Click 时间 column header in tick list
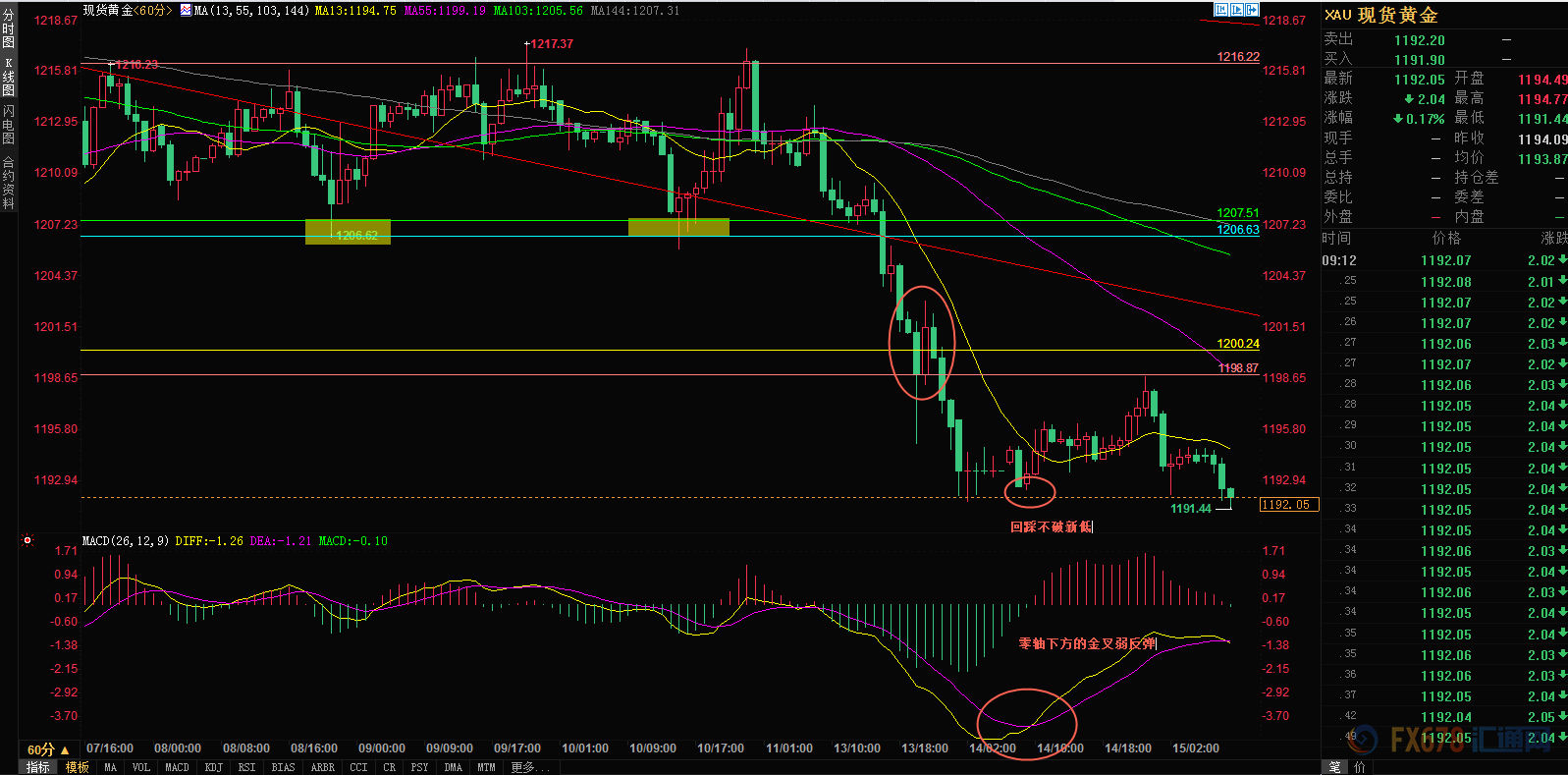Screen dimensions: 1568x775 tap(1336, 239)
